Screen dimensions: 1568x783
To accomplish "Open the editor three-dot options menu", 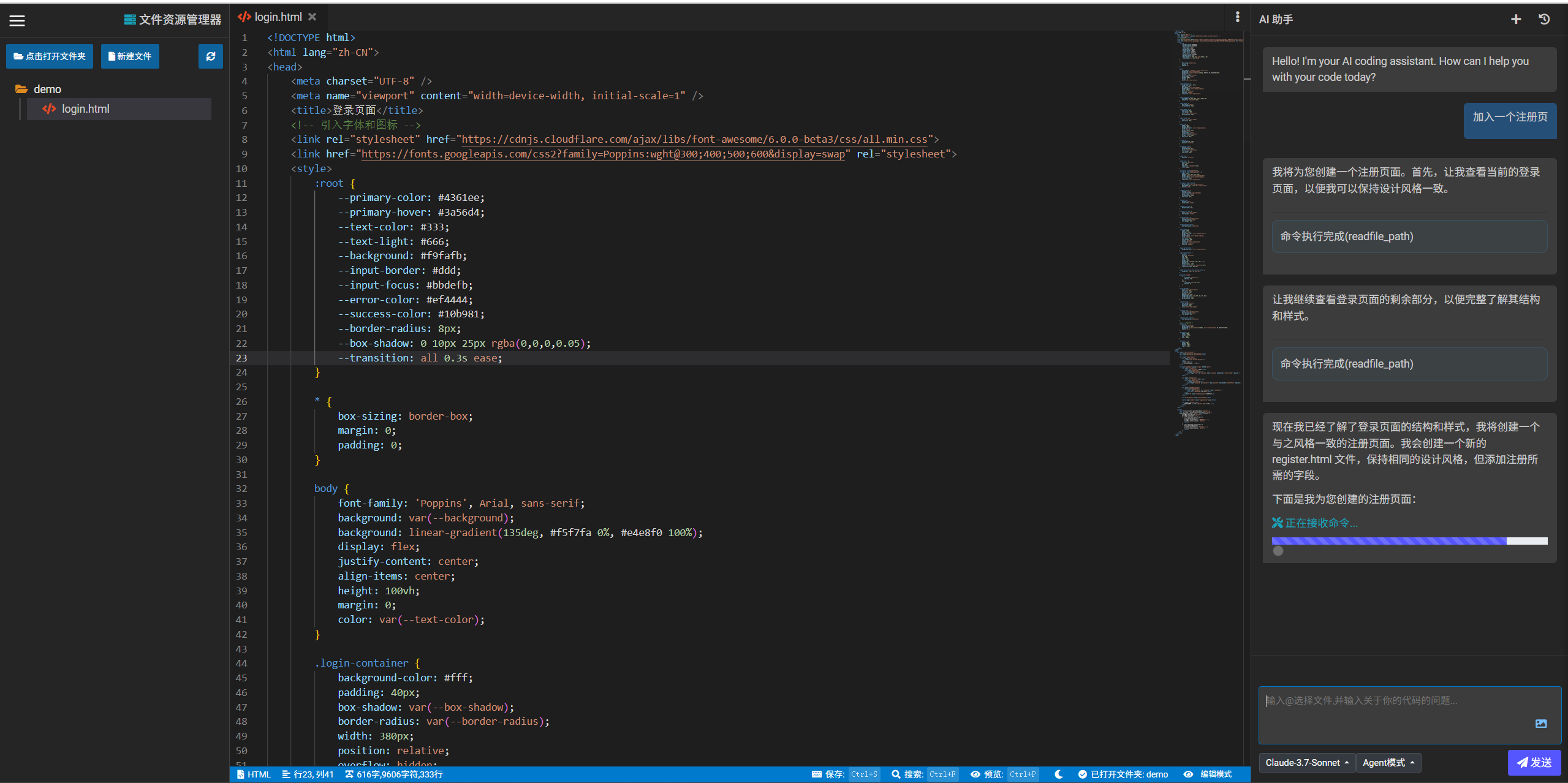I will (x=1237, y=17).
